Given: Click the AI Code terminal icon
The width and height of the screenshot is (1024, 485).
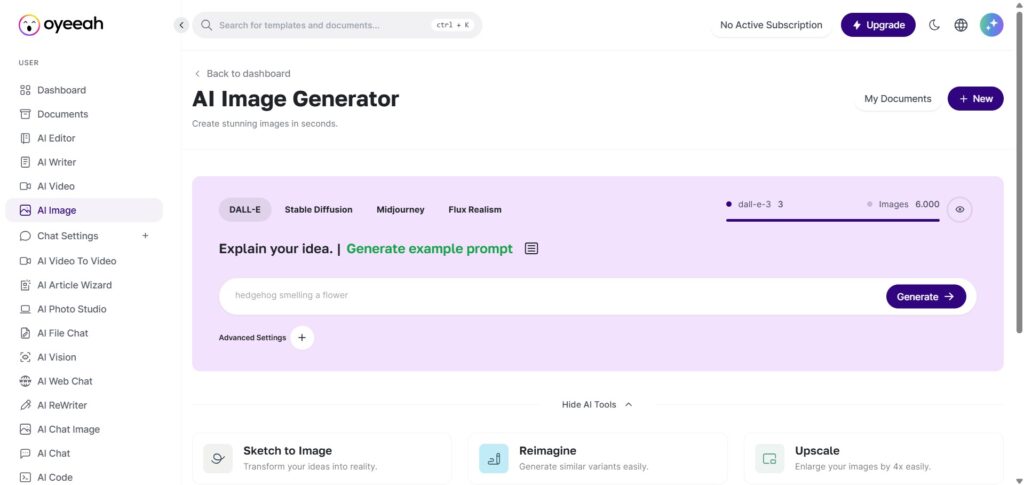Looking at the screenshot, I should (x=25, y=477).
